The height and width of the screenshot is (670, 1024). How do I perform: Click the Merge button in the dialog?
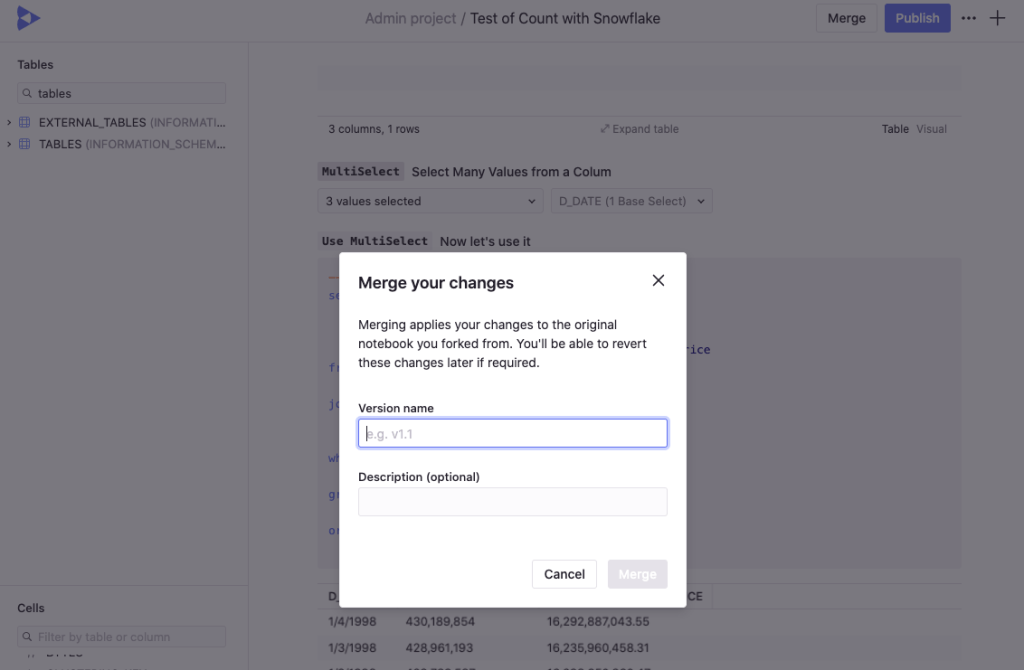pos(637,574)
